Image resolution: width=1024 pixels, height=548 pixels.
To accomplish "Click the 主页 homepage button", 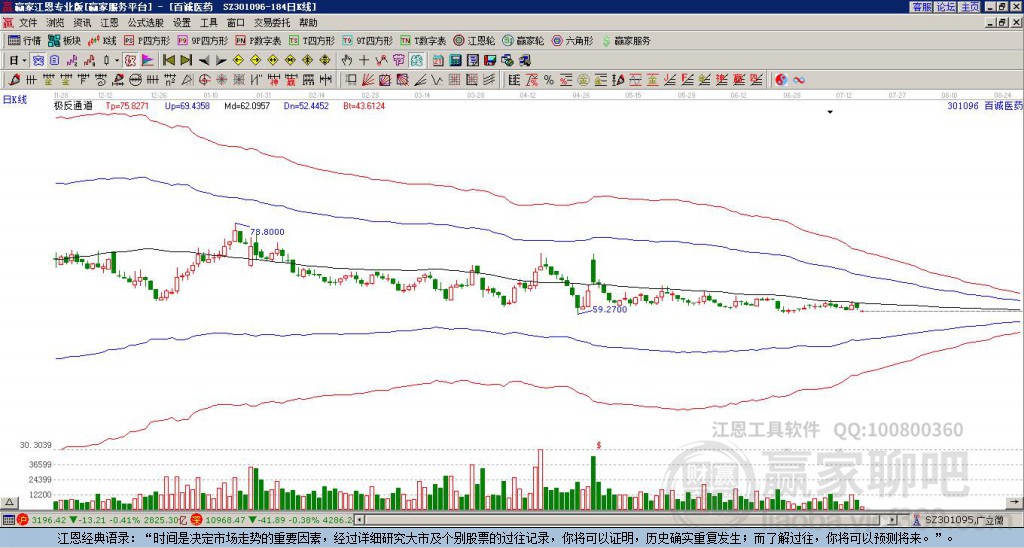I will [969, 7].
